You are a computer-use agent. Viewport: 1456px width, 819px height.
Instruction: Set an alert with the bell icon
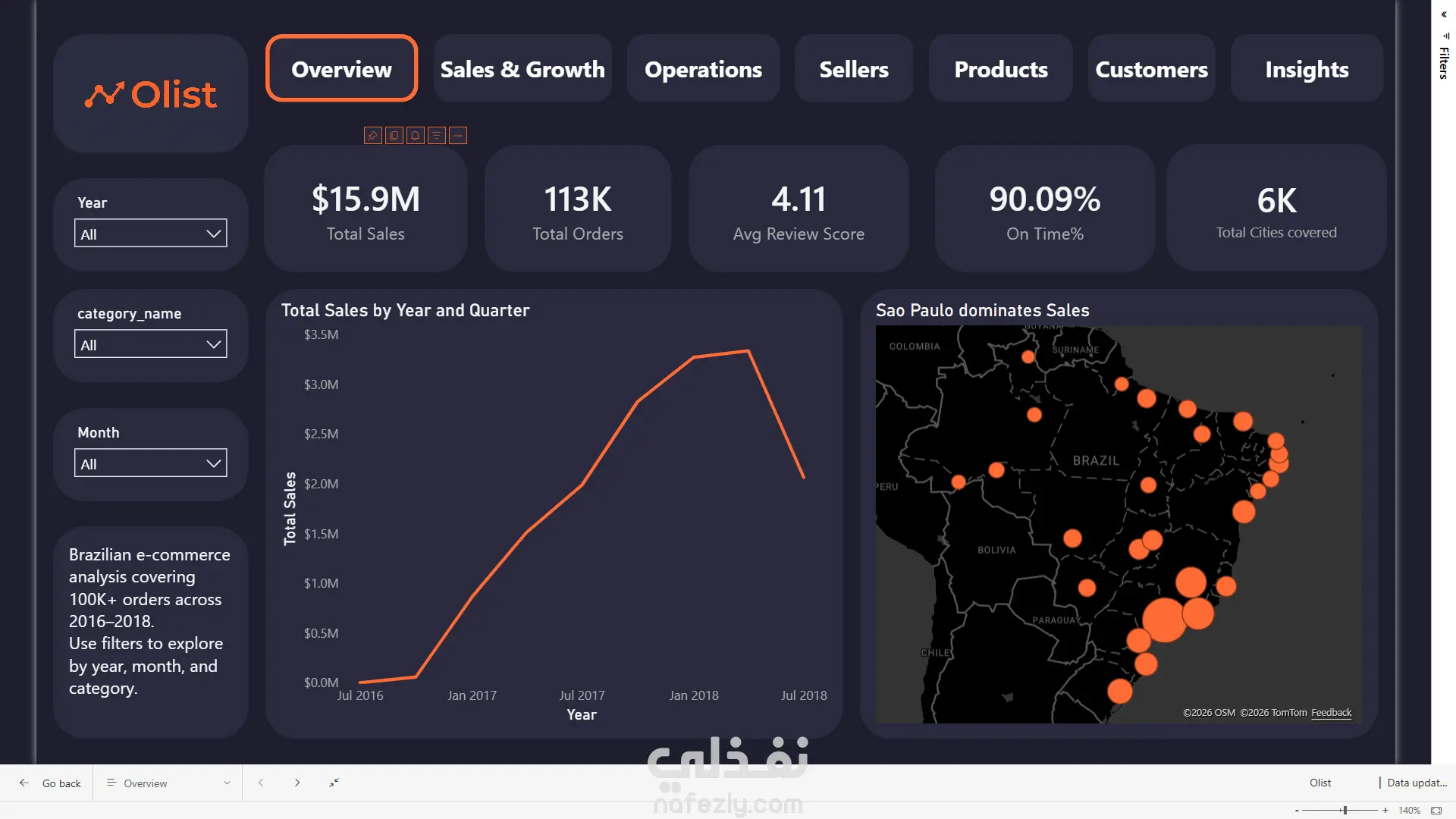coord(415,136)
